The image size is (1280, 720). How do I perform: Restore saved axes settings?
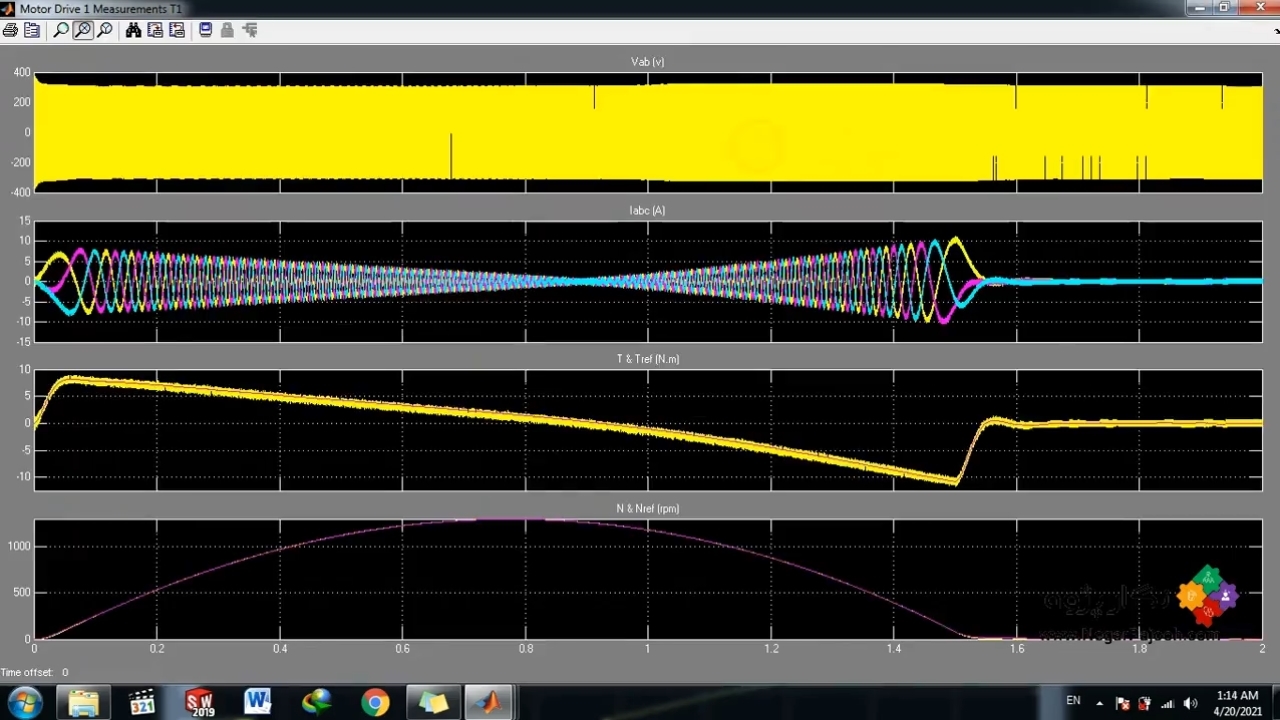point(177,30)
